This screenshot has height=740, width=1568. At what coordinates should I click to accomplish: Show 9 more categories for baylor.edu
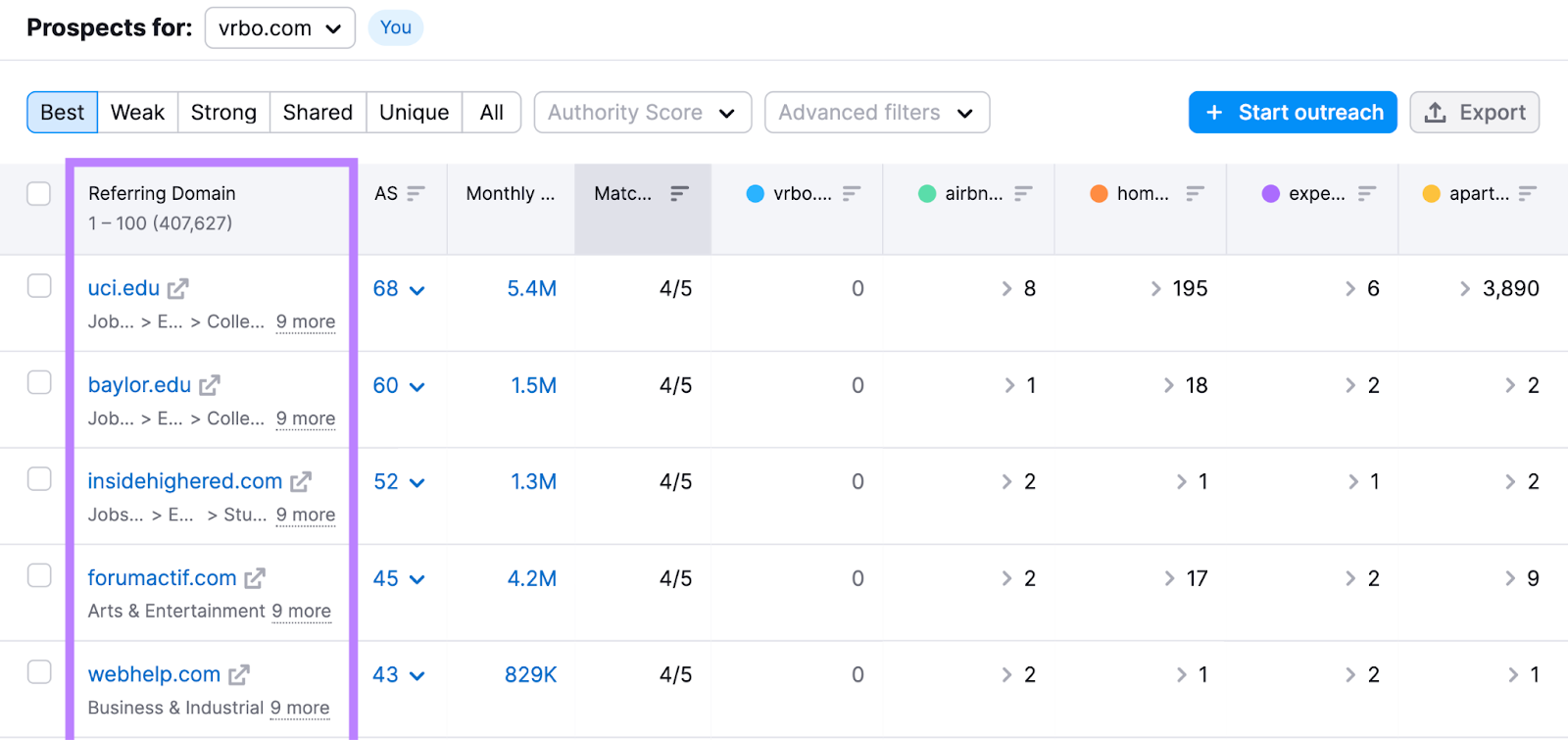coord(306,419)
